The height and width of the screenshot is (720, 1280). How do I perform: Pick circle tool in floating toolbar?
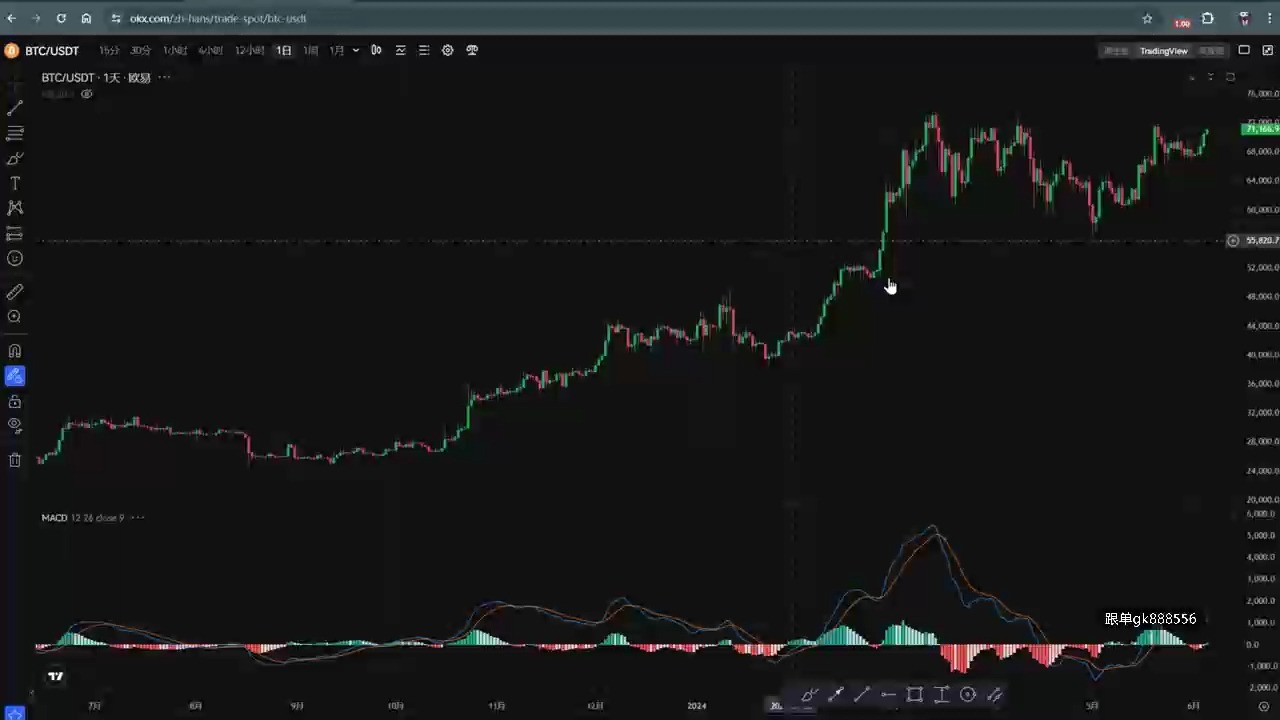coord(968,695)
